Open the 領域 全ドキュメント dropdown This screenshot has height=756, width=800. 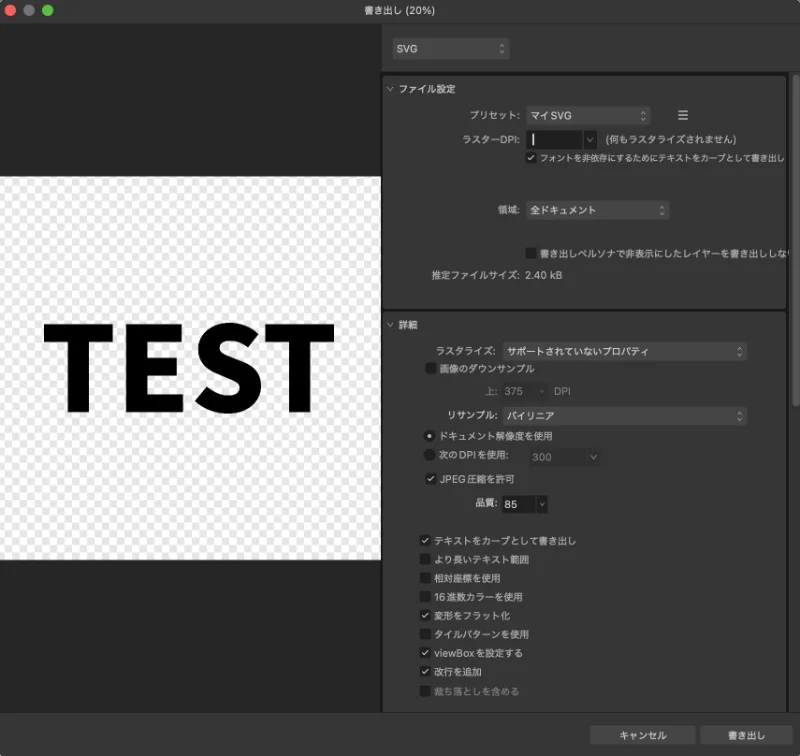(597, 210)
